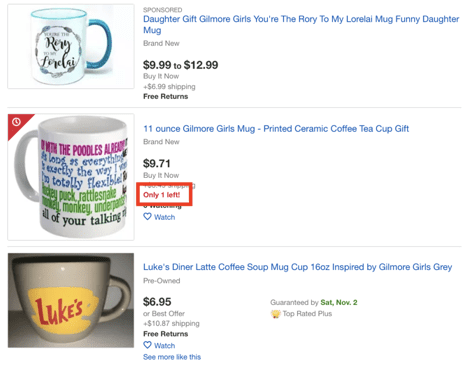Click the $9.99 to $12.99 price
The width and height of the screenshot is (468, 366).
click(x=180, y=65)
